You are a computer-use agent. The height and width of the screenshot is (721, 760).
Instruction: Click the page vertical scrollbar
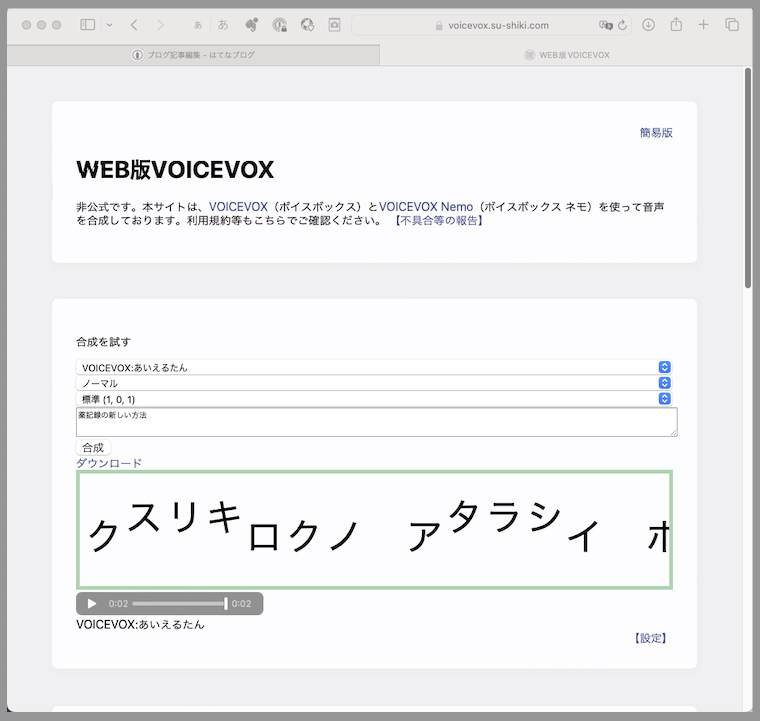click(x=748, y=178)
